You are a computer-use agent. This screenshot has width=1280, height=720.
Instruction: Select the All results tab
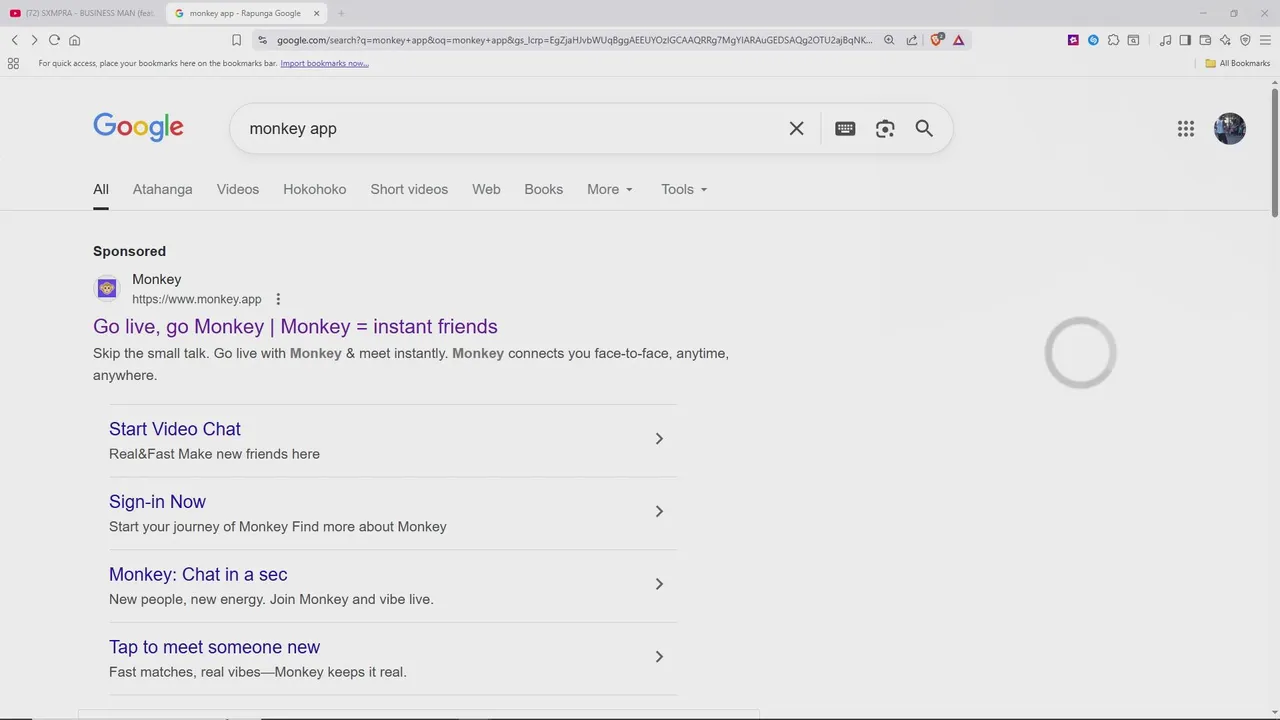[101, 189]
